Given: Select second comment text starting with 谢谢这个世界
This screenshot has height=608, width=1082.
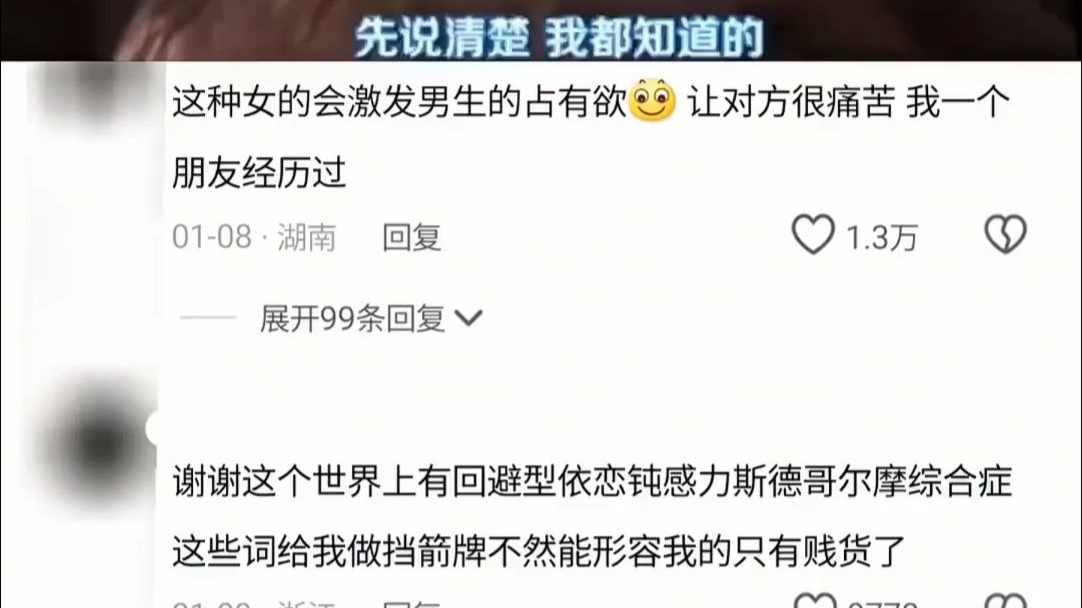Looking at the screenshot, I should pyautogui.click(x=592, y=516).
